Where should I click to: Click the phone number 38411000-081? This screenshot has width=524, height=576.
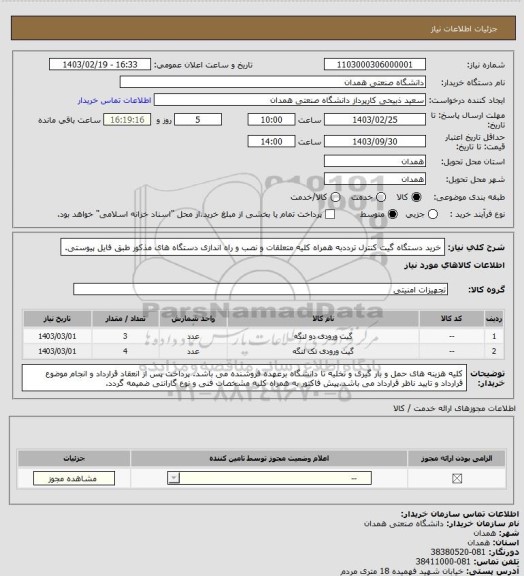pyautogui.click(x=443, y=562)
